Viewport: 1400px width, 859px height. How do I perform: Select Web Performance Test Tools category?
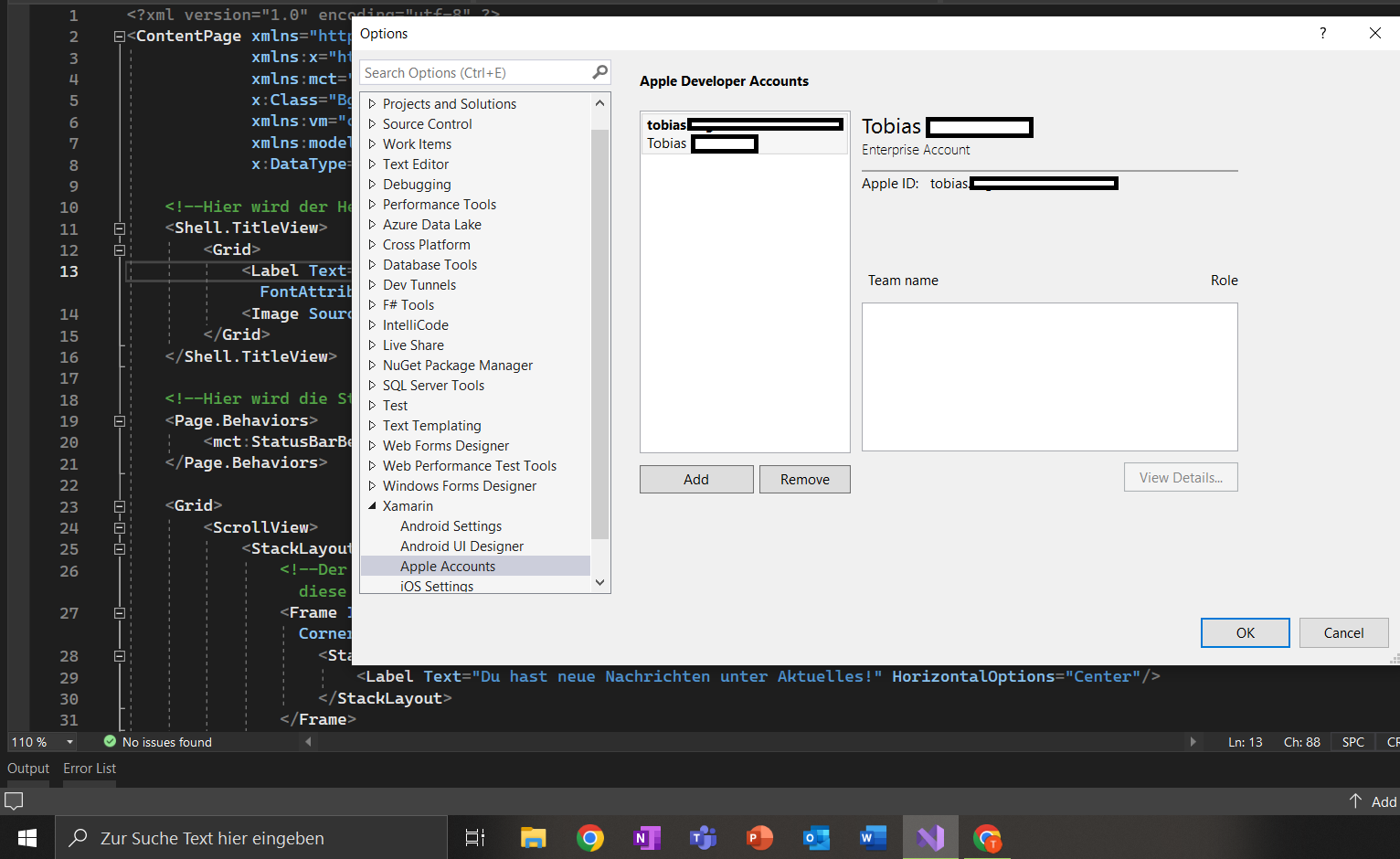point(470,465)
